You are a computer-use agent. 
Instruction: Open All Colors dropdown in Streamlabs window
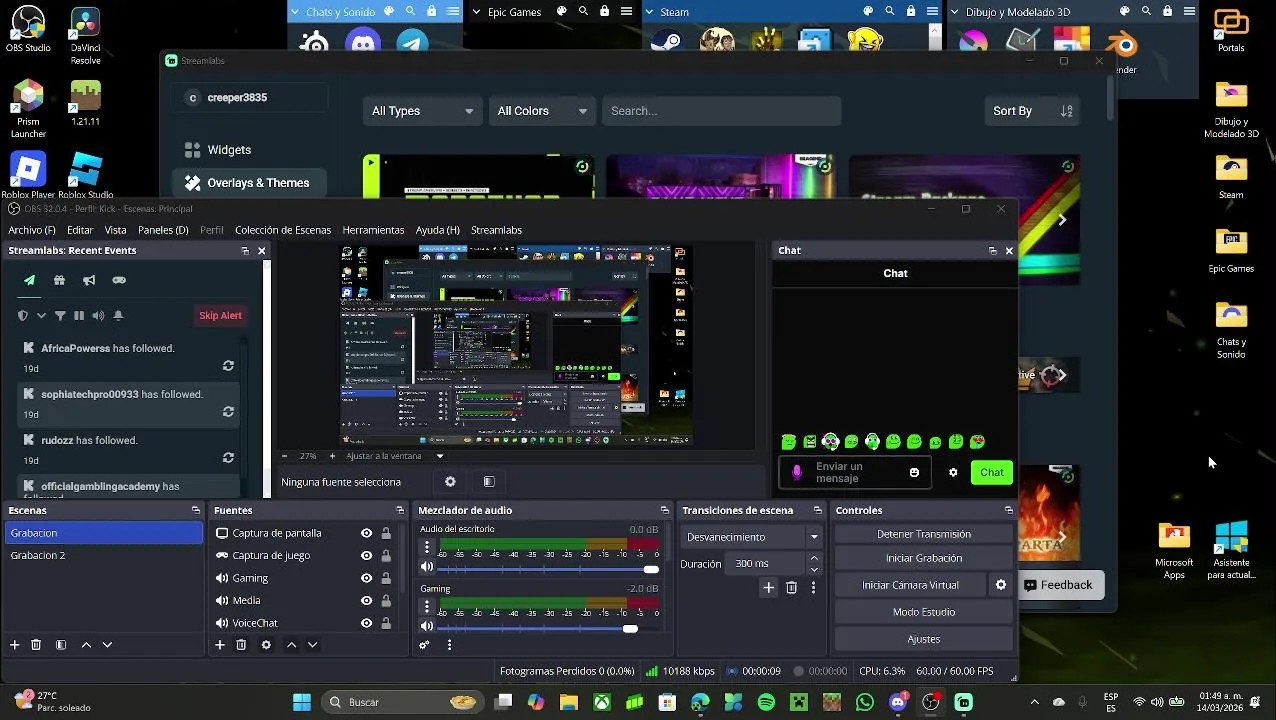pyautogui.click(x=543, y=111)
